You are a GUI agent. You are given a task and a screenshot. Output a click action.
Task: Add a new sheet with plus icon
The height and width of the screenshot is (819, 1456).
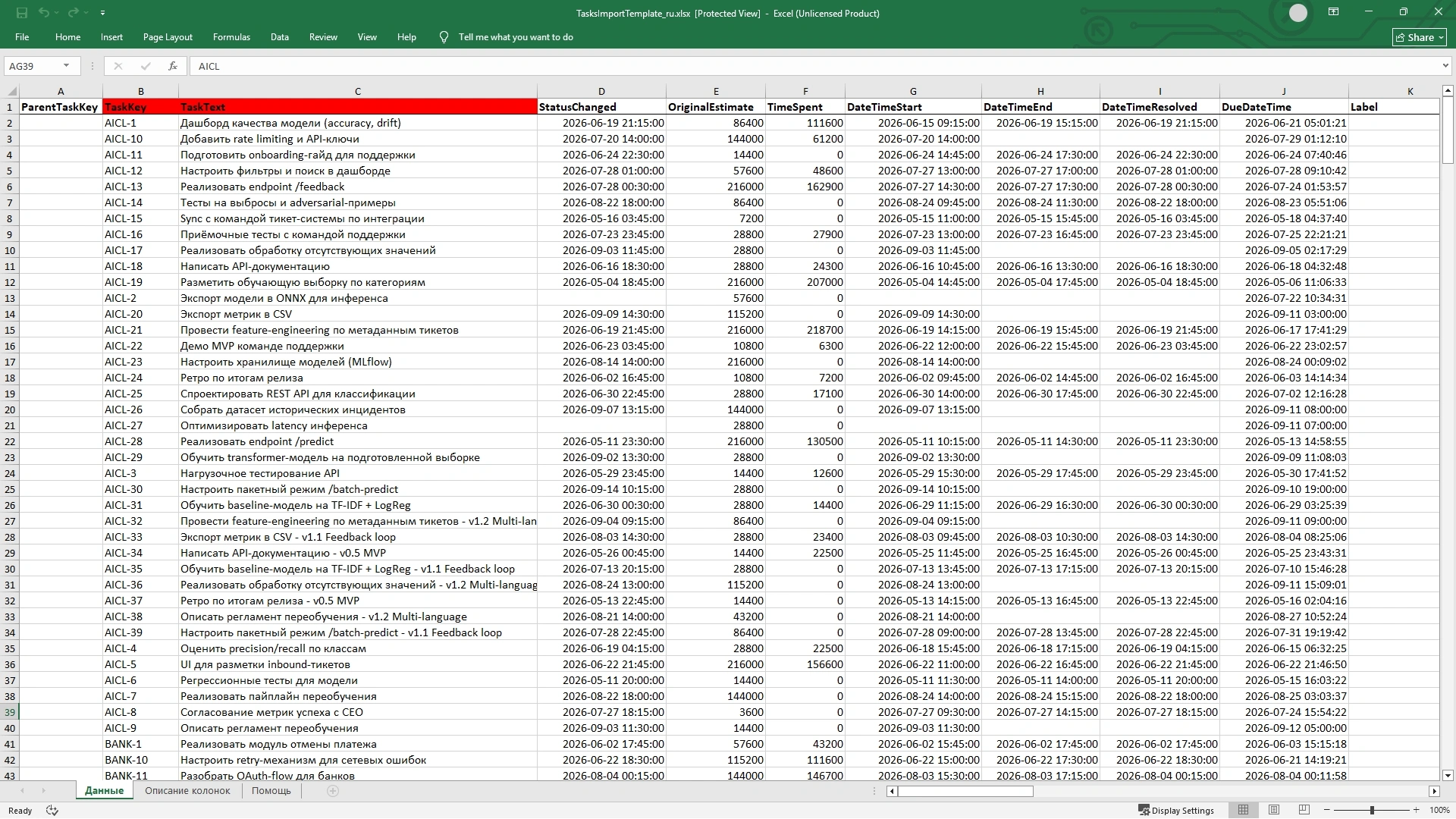(x=333, y=791)
